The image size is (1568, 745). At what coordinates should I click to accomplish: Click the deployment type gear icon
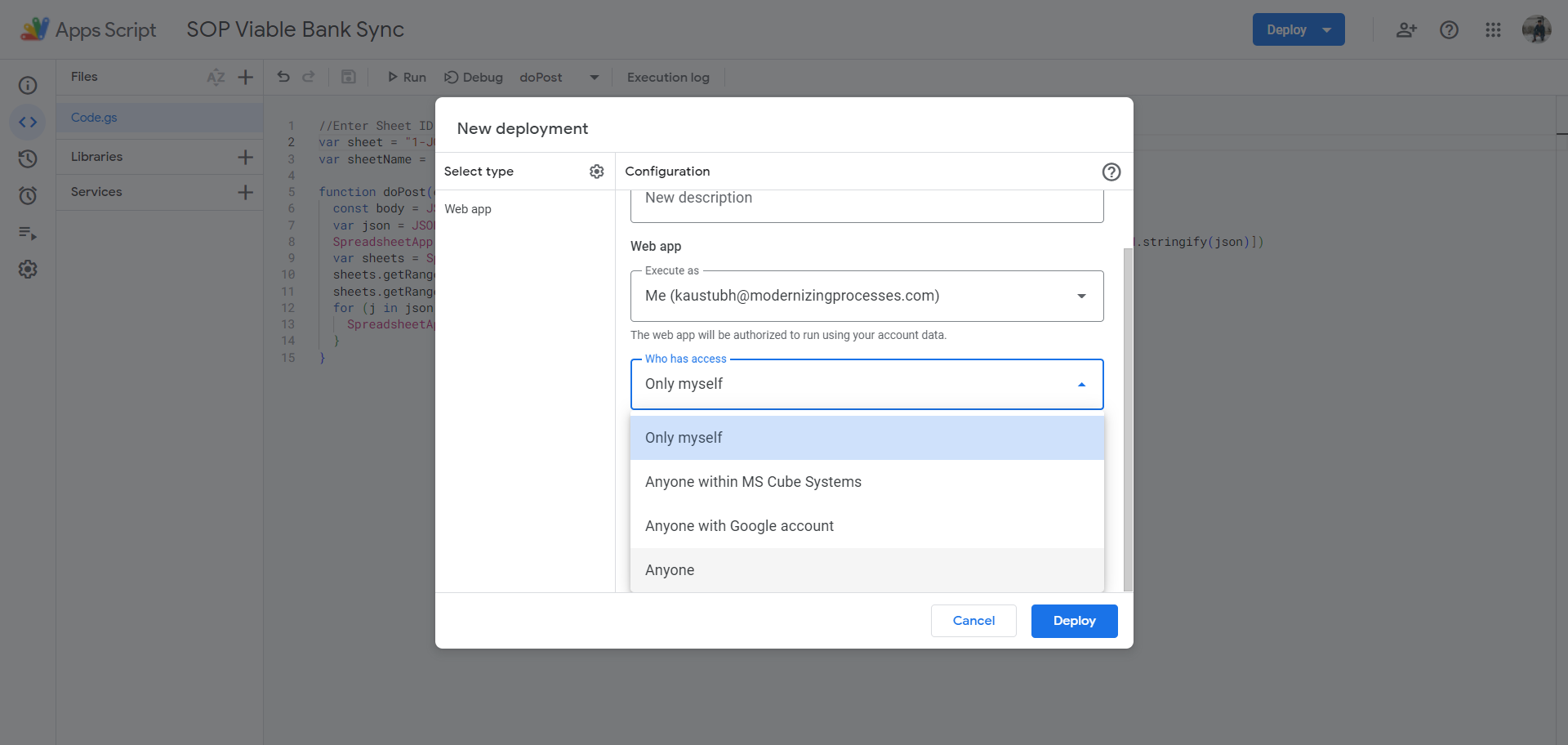coord(597,172)
